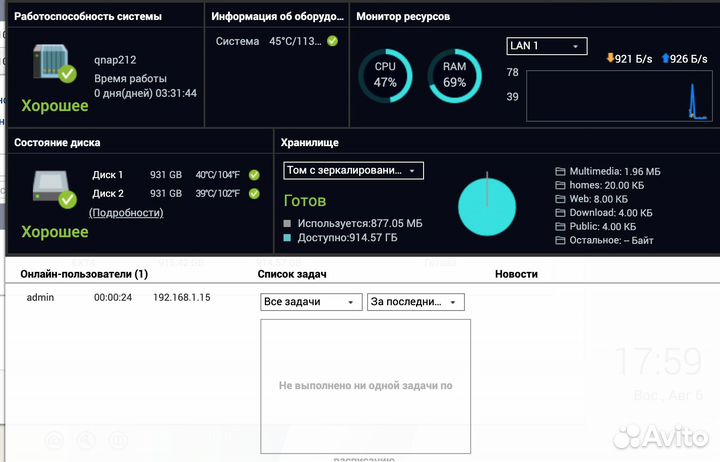Image resolution: width=720 pixels, height=462 pixels.
Task: Click the Public folder icon
Action: (560, 227)
